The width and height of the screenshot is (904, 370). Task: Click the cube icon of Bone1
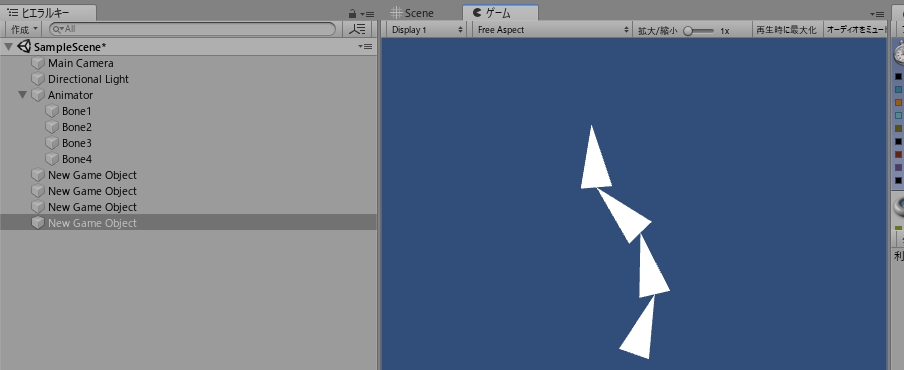(x=52, y=111)
